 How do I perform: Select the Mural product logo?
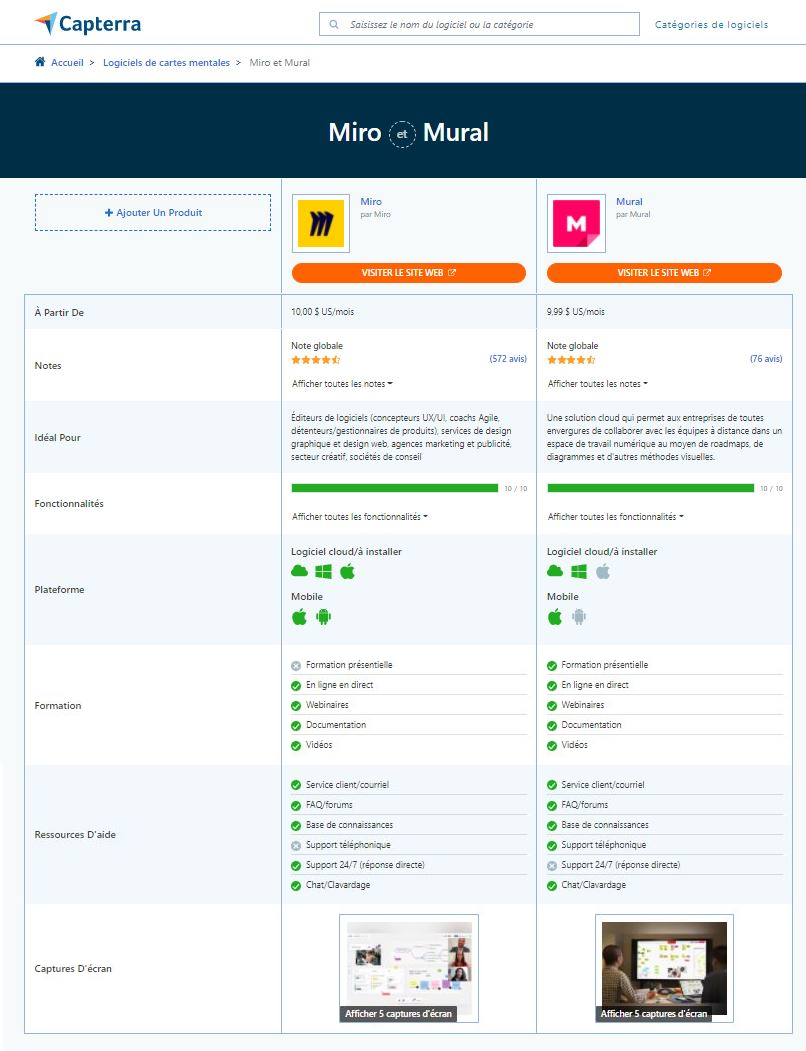point(576,223)
